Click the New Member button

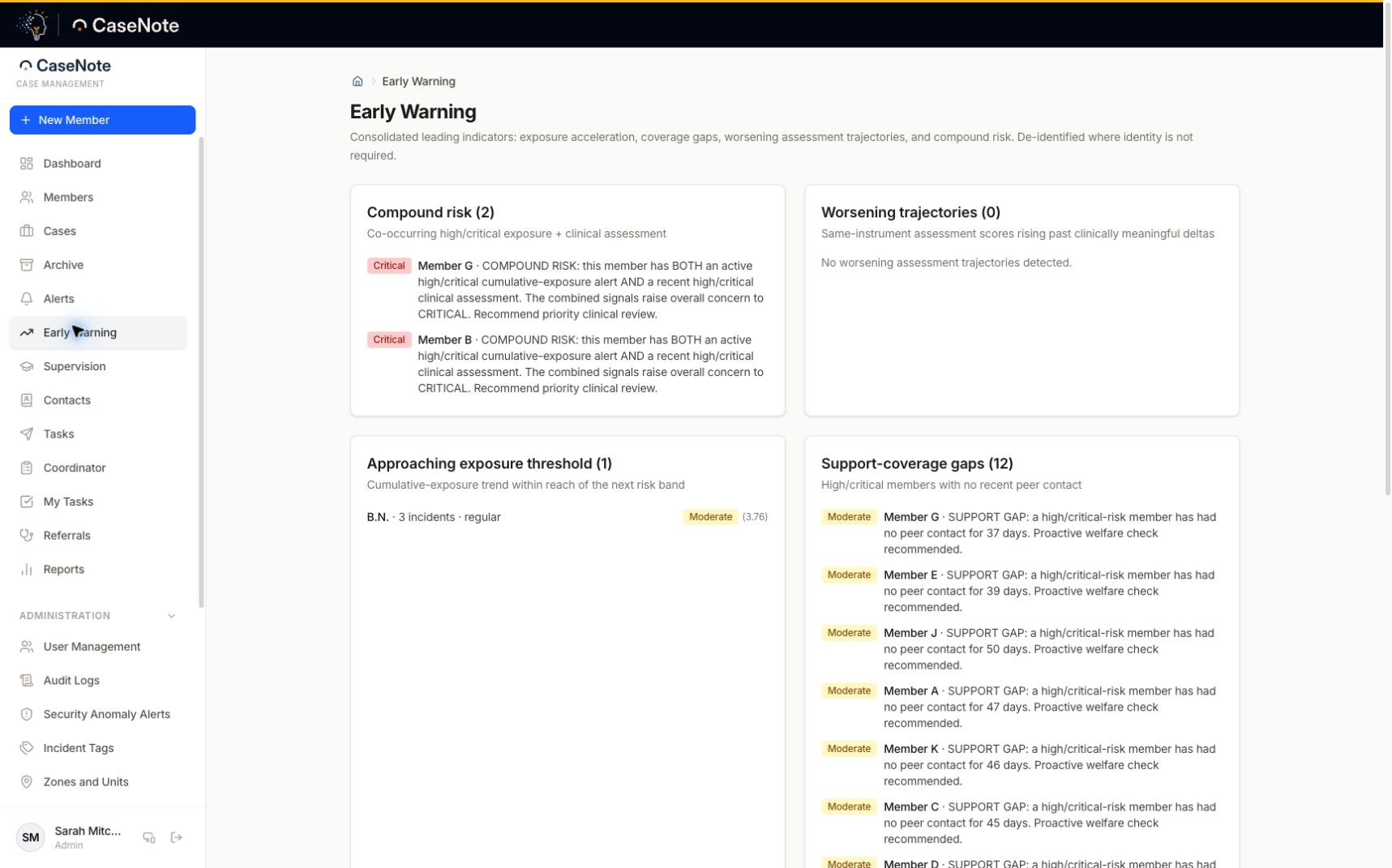(102, 120)
